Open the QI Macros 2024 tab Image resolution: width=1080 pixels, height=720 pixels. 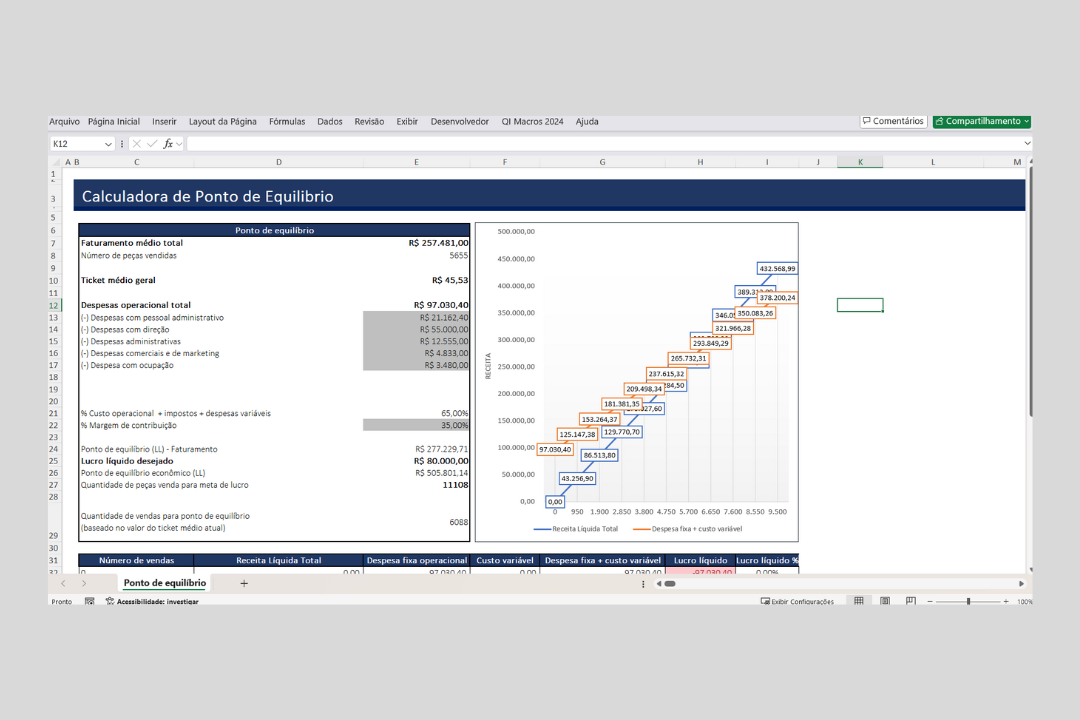pos(532,122)
